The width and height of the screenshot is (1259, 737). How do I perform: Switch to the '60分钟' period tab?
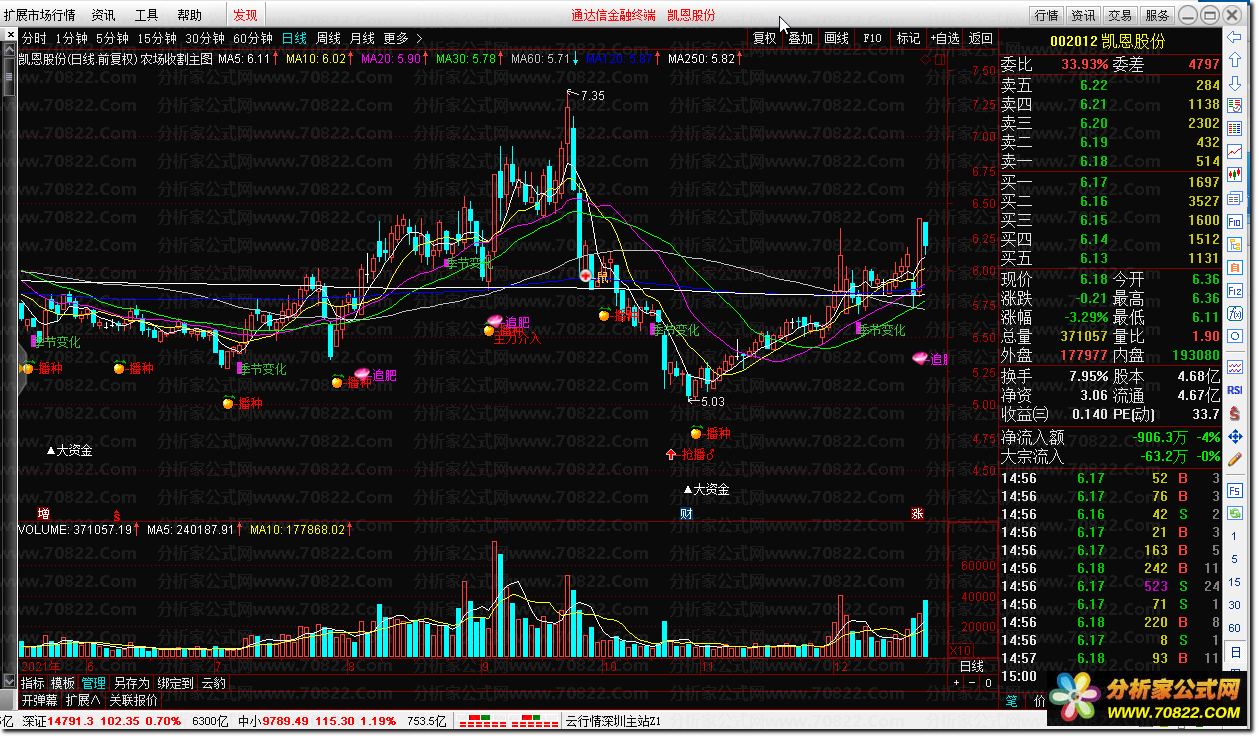253,38
